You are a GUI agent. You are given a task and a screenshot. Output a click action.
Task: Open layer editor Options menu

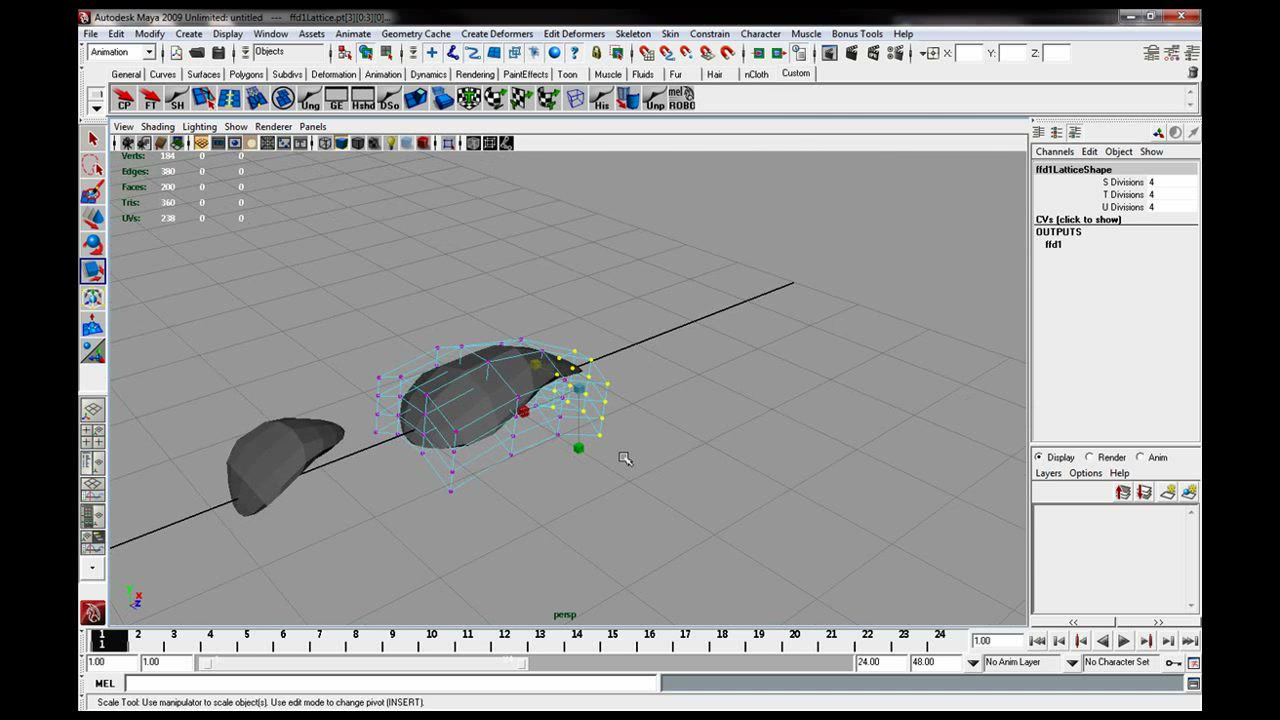(1085, 473)
